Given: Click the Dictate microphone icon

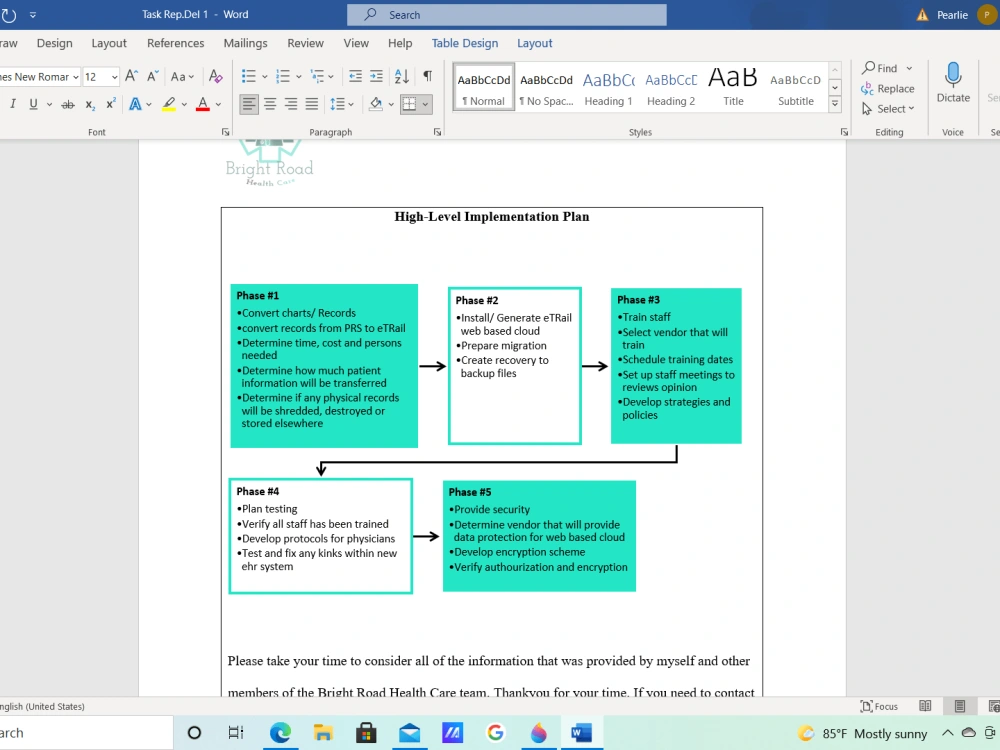Looking at the screenshot, I should [953, 75].
